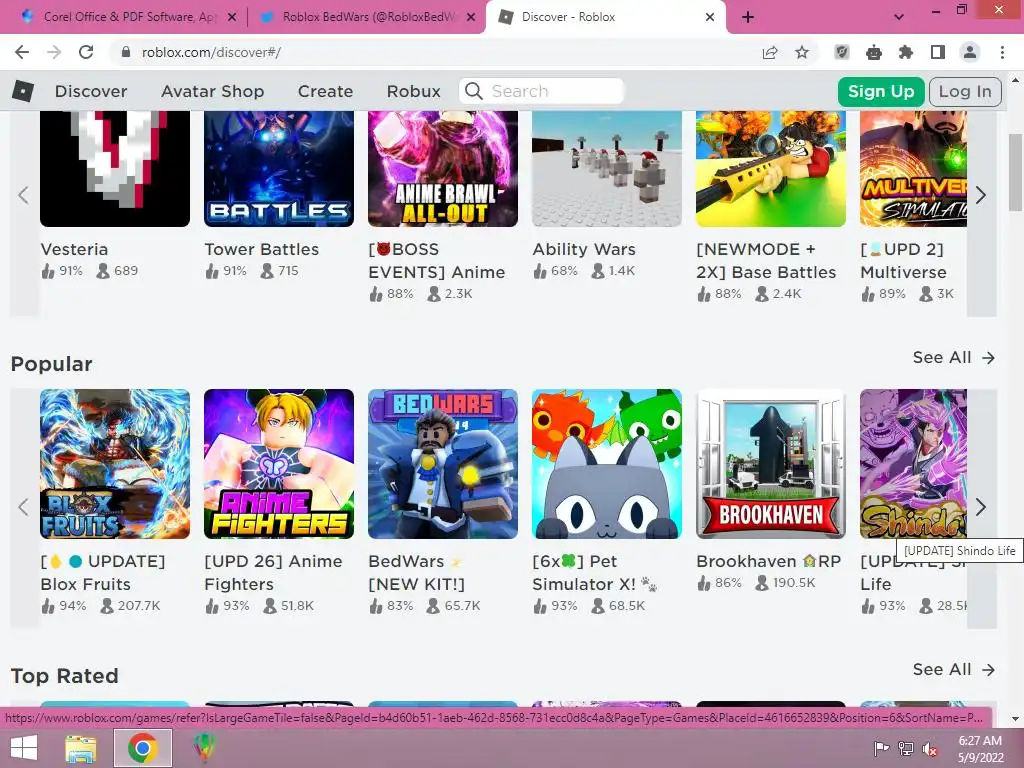Viewport: 1024px width, 768px height.
Task: Close the Corel Office tab
Action: (232, 17)
